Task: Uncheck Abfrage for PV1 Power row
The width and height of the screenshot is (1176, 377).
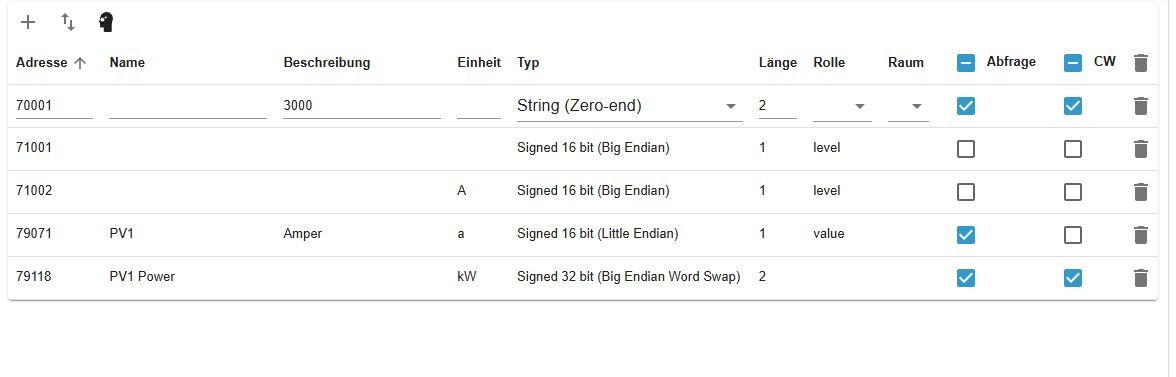Action: (966, 278)
